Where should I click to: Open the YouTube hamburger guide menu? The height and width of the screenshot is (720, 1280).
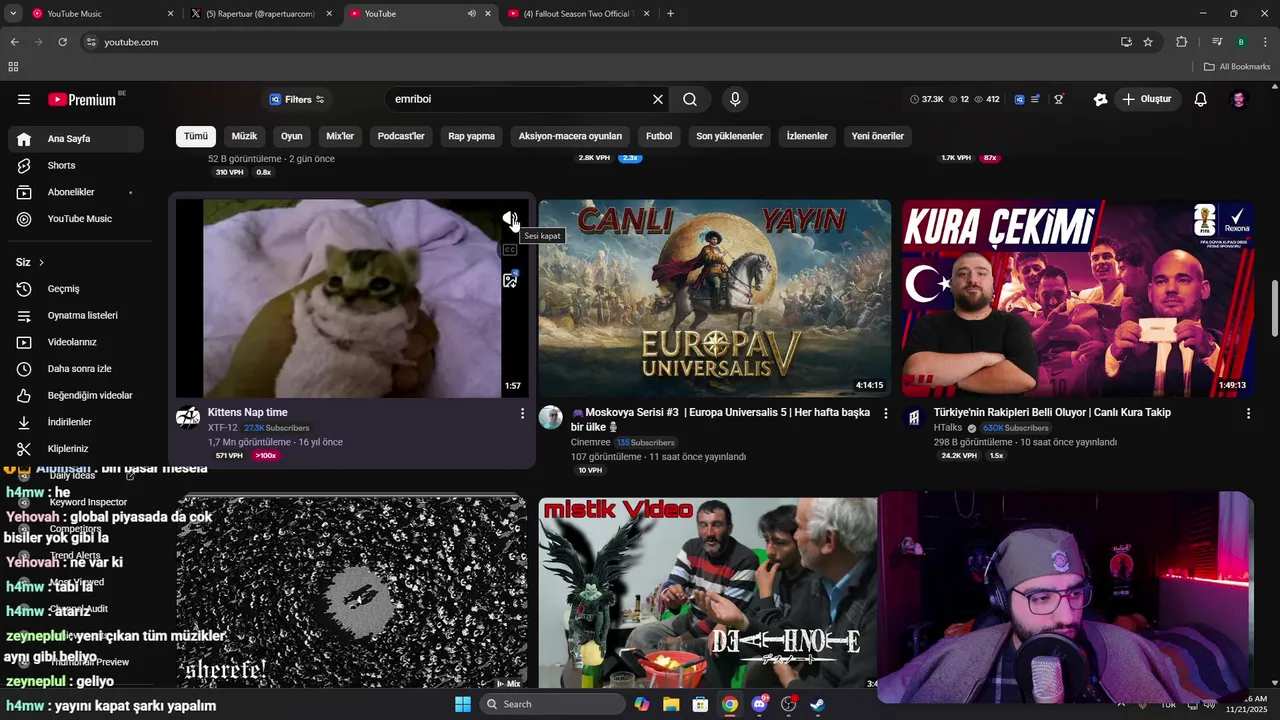(x=24, y=99)
